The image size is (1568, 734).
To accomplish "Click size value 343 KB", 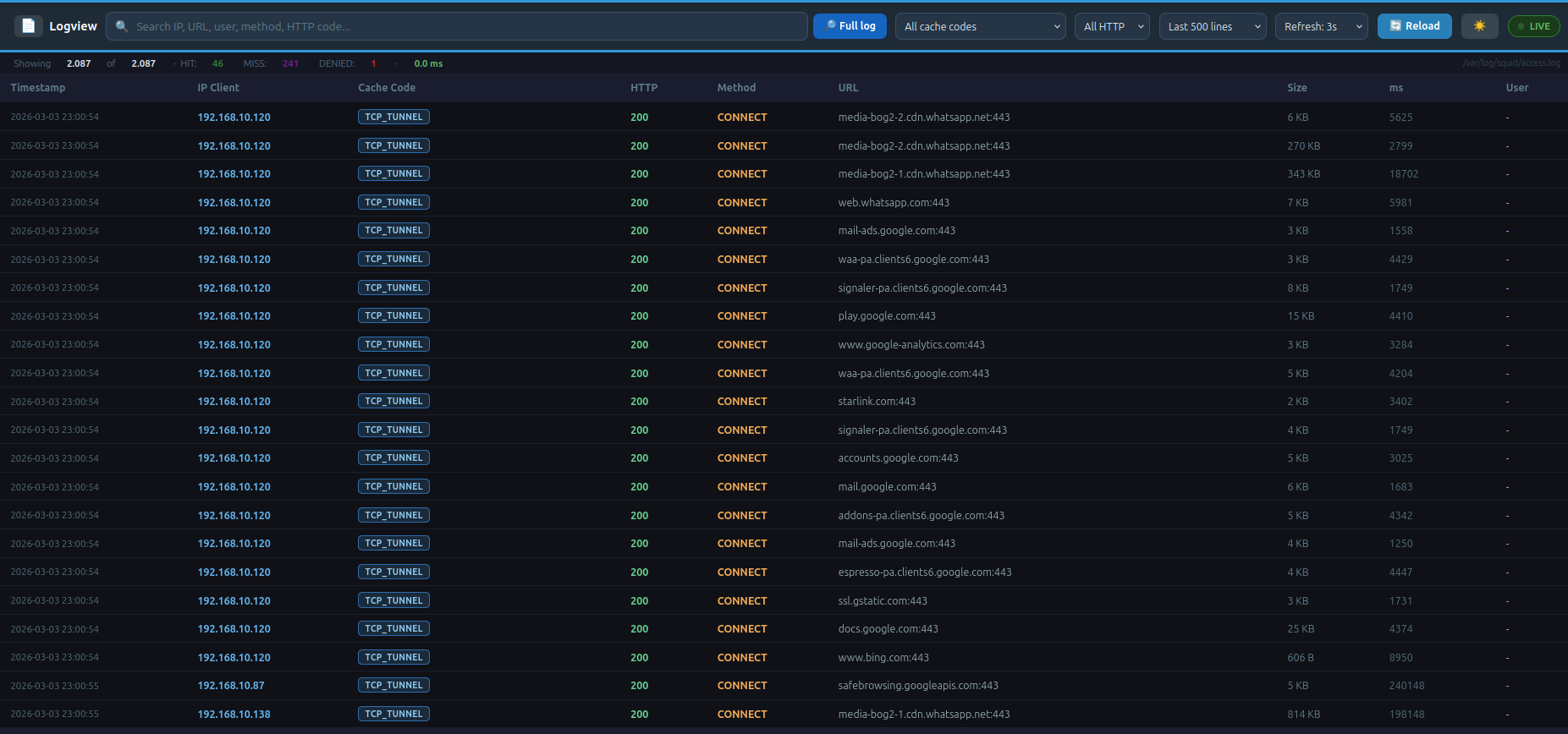I will click(1303, 174).
